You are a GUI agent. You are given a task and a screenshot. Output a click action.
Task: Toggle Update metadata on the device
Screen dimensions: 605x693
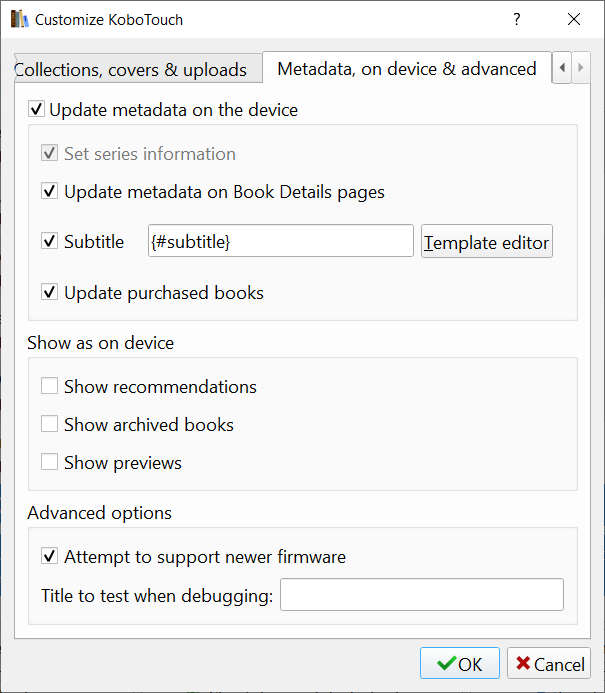click(37, 110)
